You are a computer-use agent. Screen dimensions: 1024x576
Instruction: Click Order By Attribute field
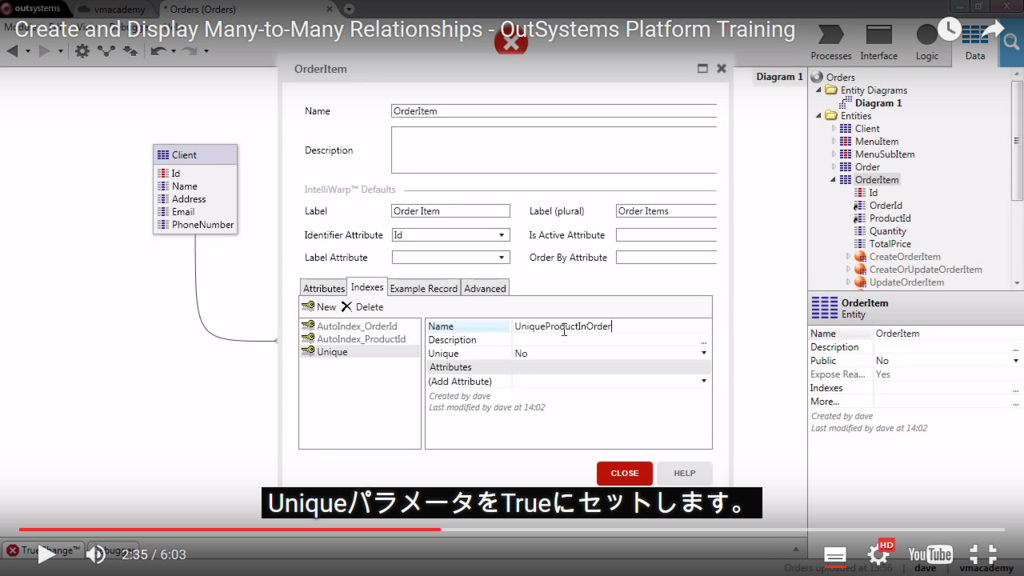pos(666,257)
